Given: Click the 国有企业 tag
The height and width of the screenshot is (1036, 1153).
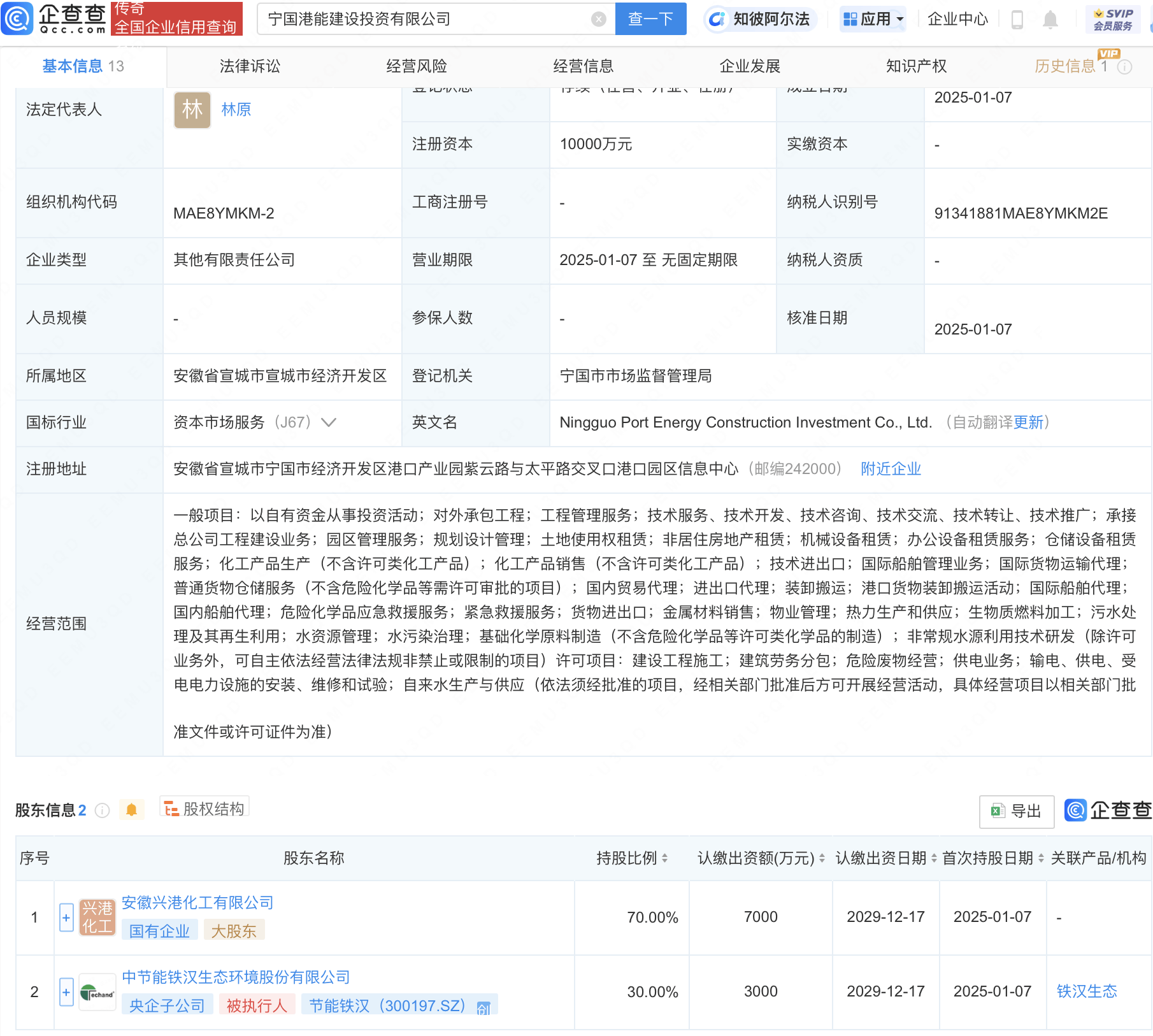Looking at the screenshot, I should (159, 932).
